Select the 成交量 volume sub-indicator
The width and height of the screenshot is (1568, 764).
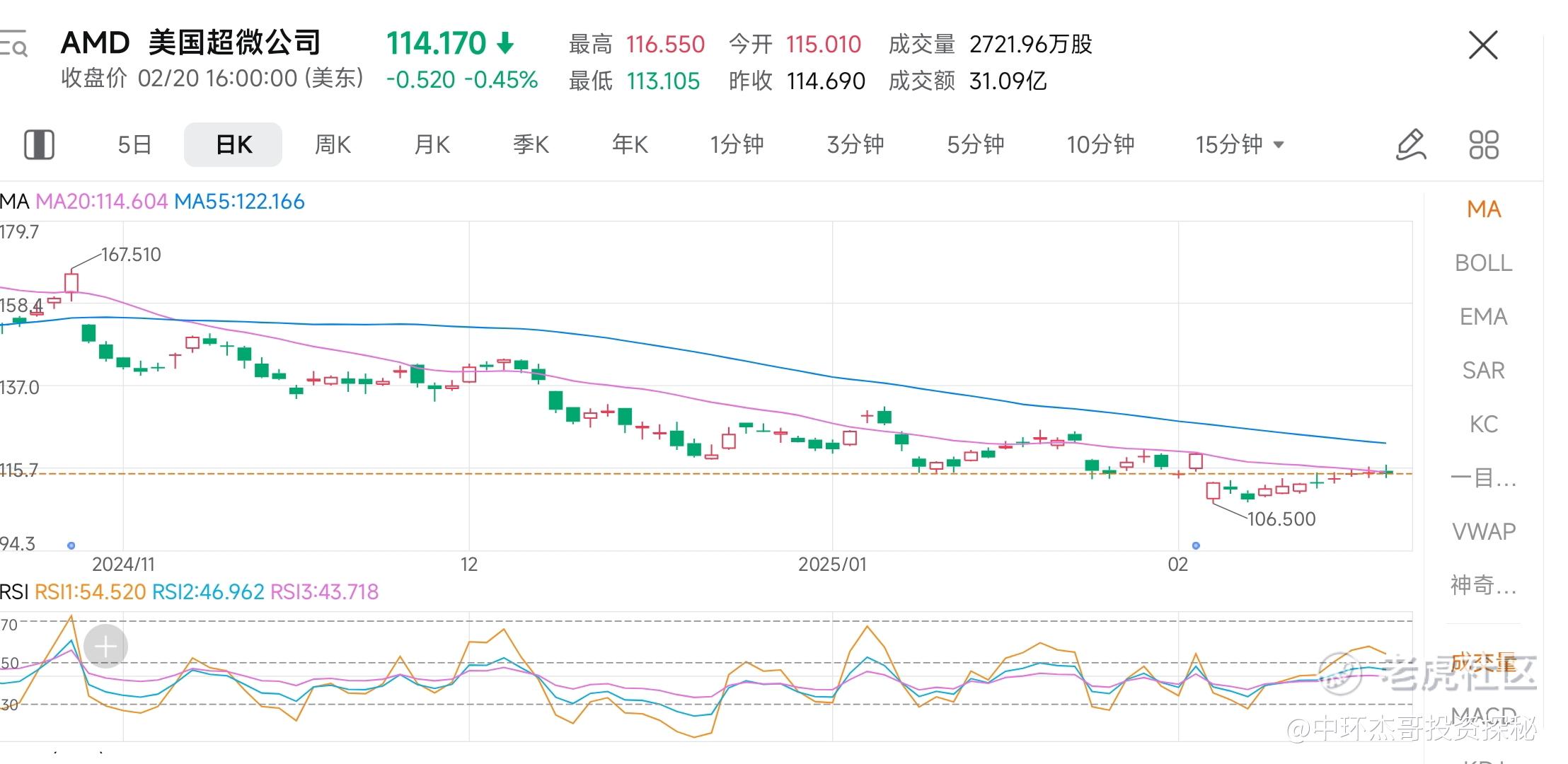tap(1484, 663)
